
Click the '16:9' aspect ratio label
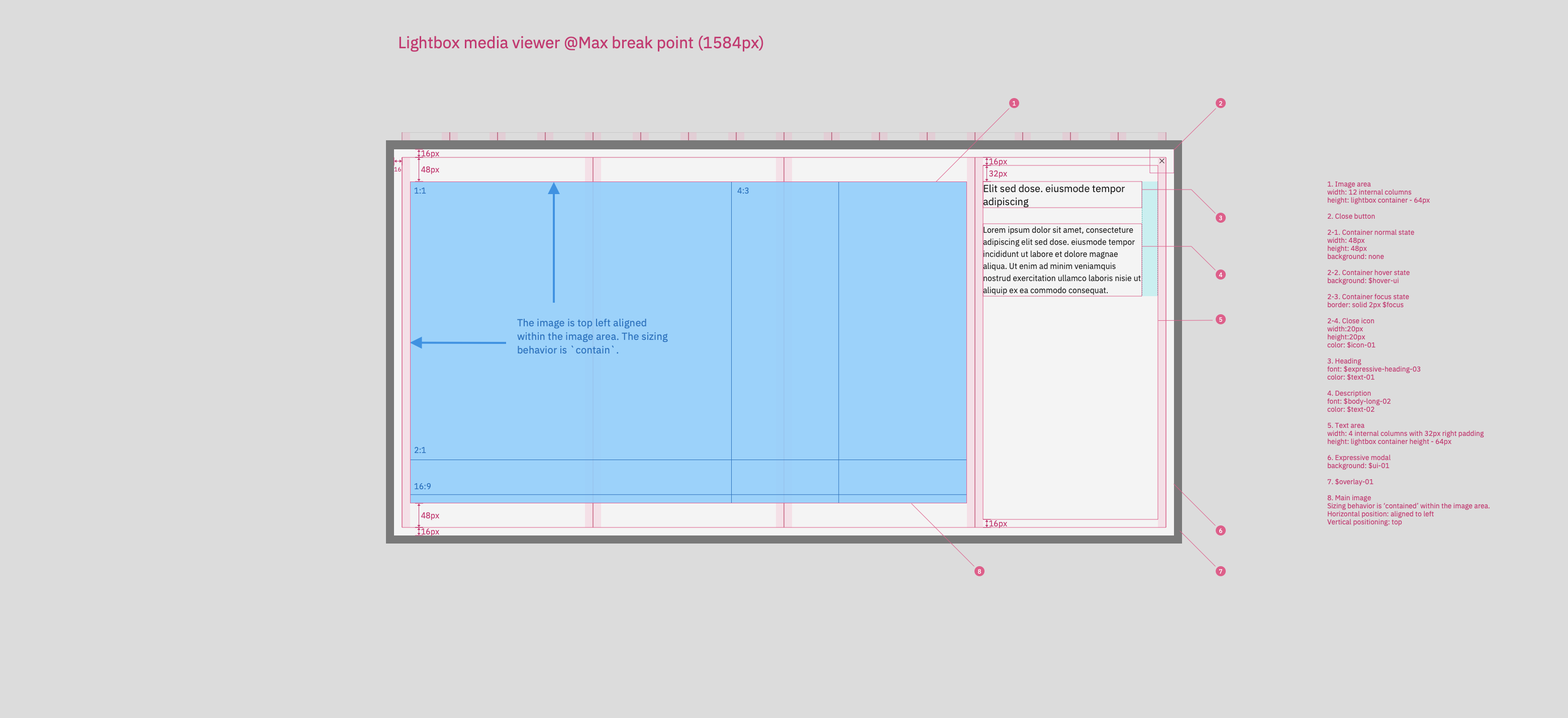coord(423,486)
